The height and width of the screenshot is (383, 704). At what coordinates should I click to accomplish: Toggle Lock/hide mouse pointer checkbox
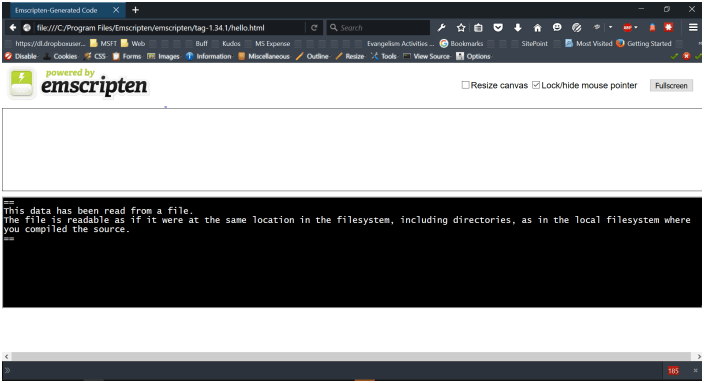(x=536, y=85)
